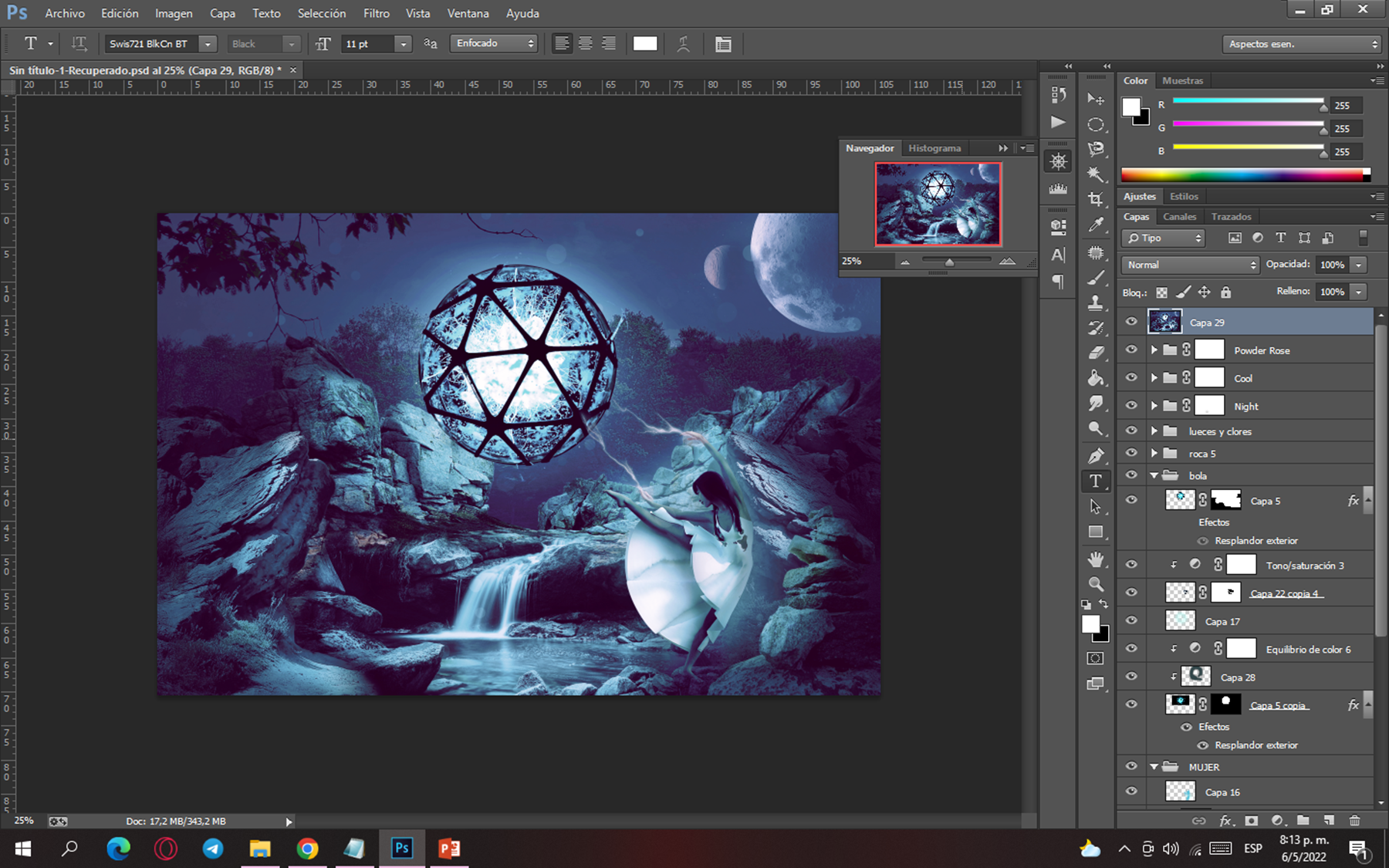Select the History Brush tool
The image size is (1389, 868).
[1096, 328]
